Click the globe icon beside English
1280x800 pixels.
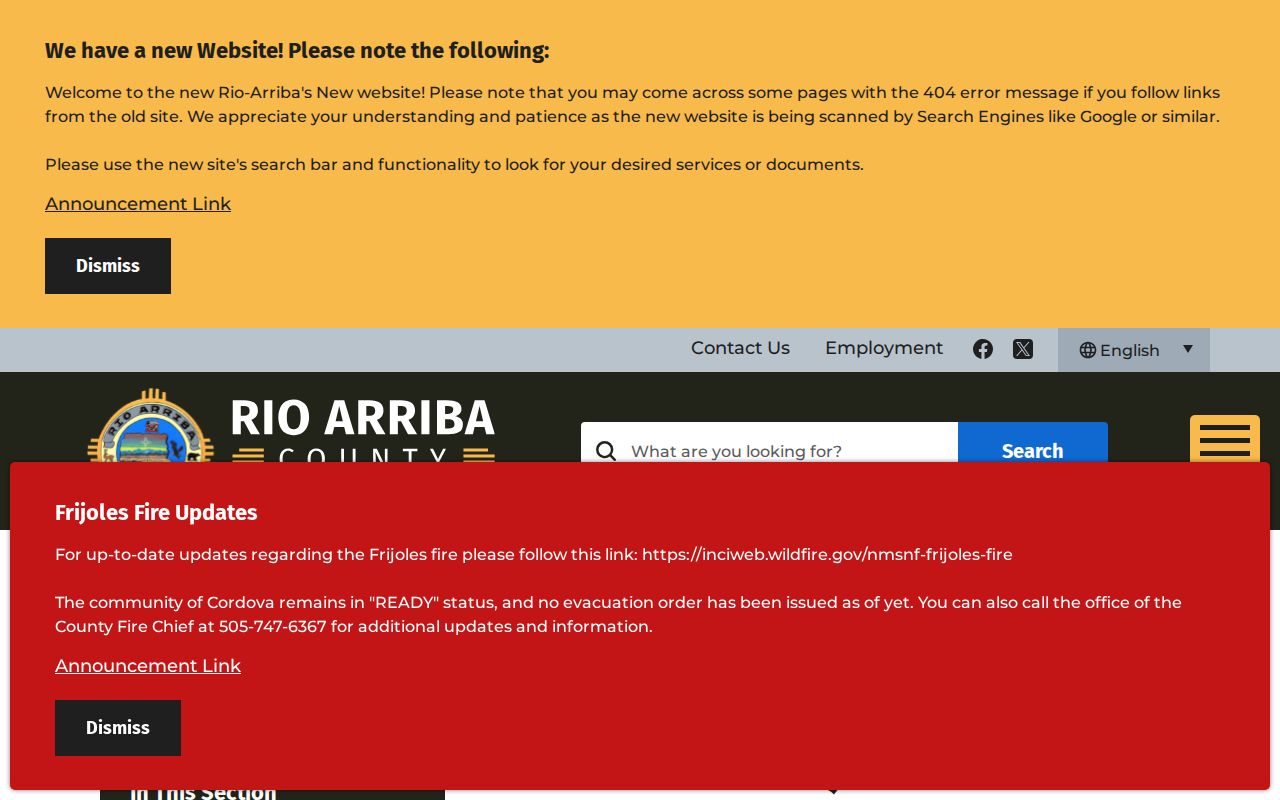[1088, 350]
